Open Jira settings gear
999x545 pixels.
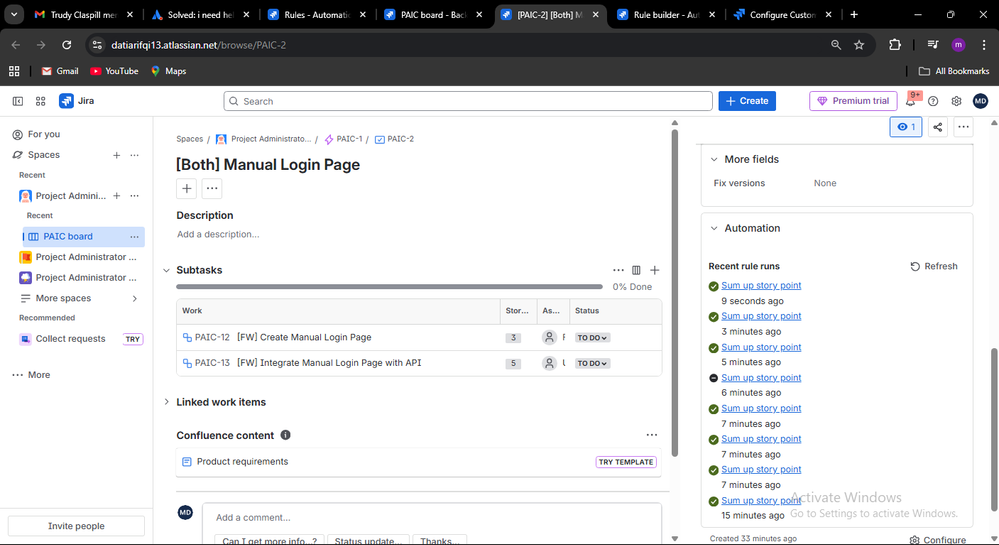[x=956, y=101]
